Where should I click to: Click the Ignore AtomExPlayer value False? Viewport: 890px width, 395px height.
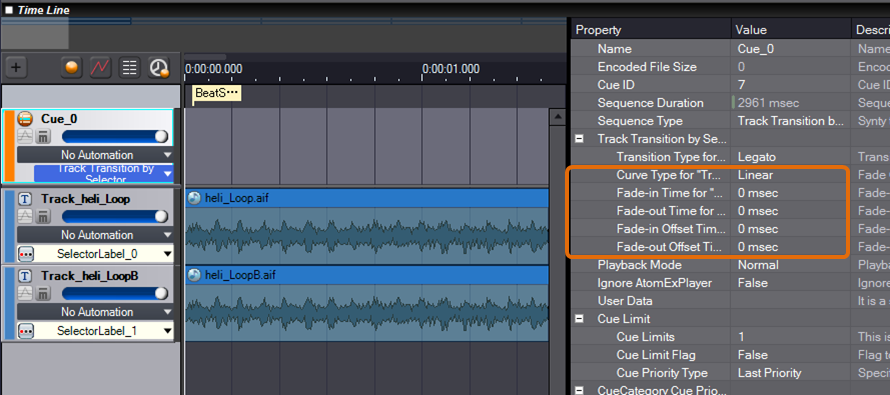791,283
